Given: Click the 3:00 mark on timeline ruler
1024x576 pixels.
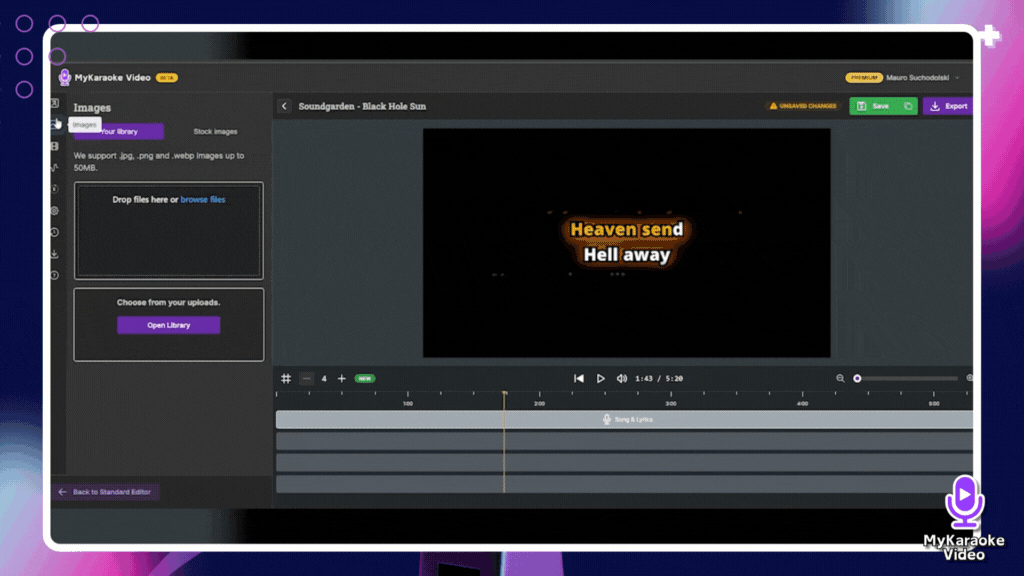Looking at the screenshot, I should point(671,403).
